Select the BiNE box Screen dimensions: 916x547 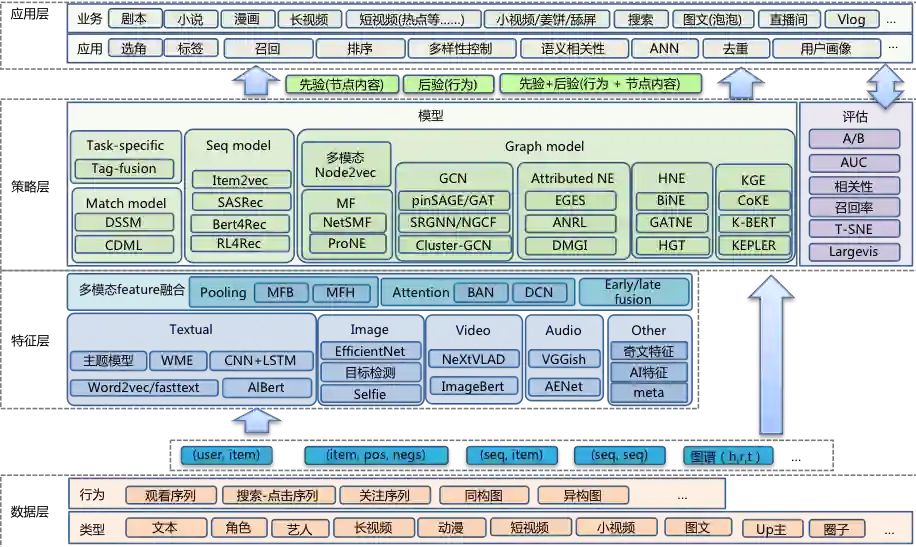(x=671, y=201)
